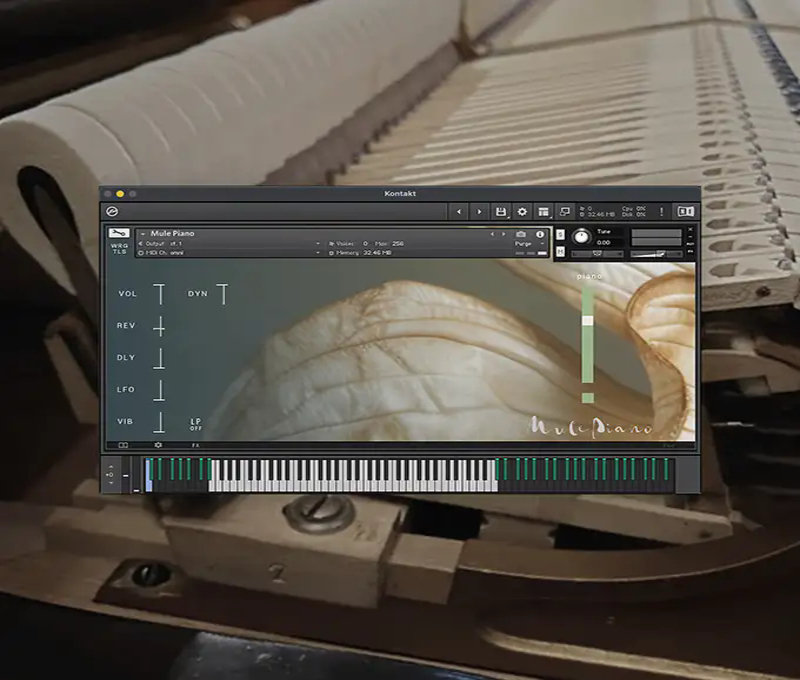The height and width of the screenshot is (680, 800).
Task: Show instrument info via the info icon
Action: 540,234
